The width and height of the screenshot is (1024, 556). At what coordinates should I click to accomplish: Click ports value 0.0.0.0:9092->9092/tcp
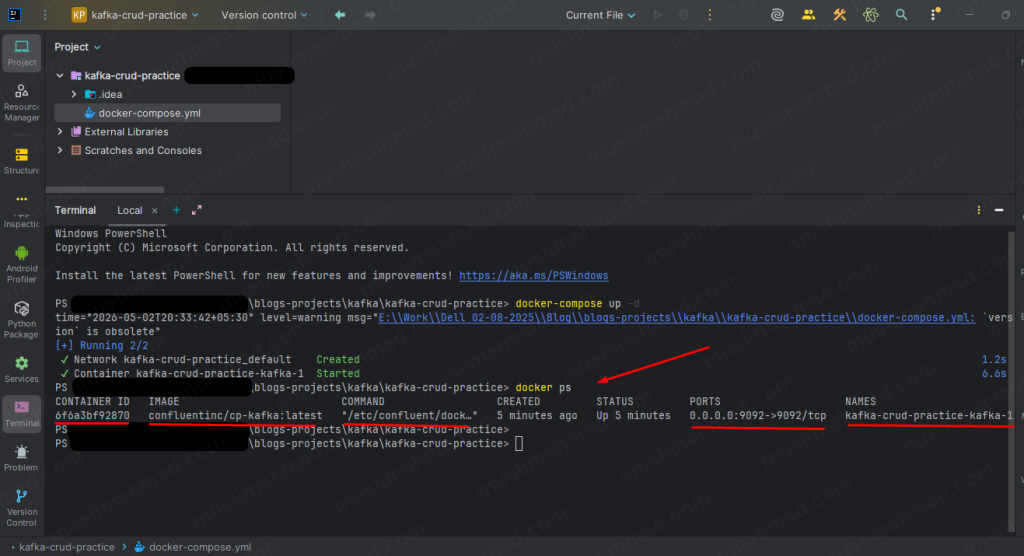(x=758, y=416)
